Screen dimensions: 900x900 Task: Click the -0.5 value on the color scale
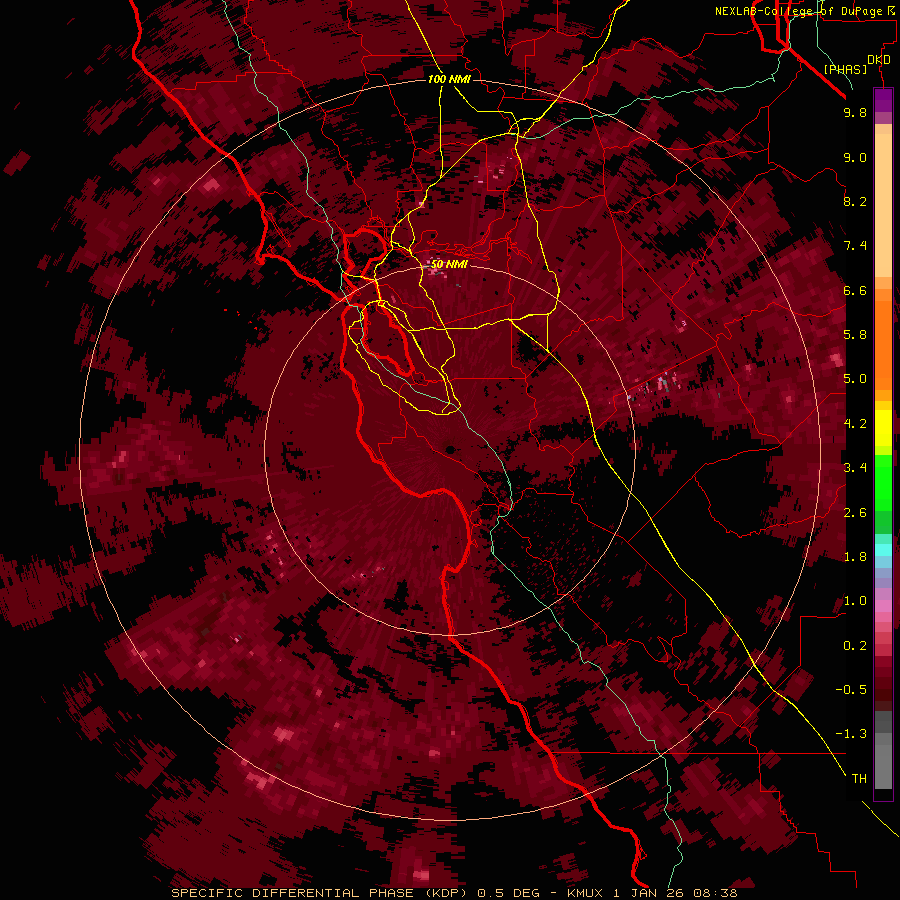(851, 690)
